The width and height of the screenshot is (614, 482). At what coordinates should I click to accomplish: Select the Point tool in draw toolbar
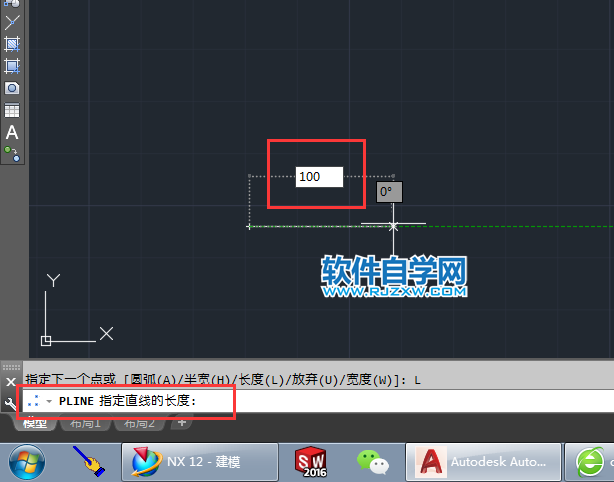[12, 22]
